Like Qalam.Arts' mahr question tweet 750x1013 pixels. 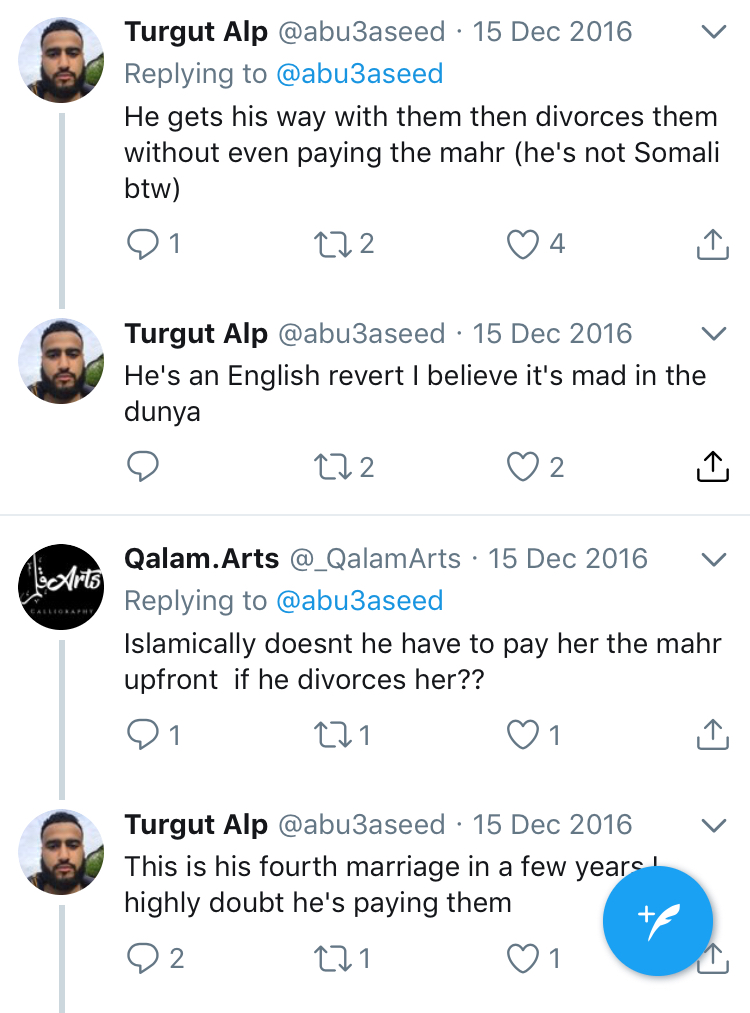click(x=524, y=735)
